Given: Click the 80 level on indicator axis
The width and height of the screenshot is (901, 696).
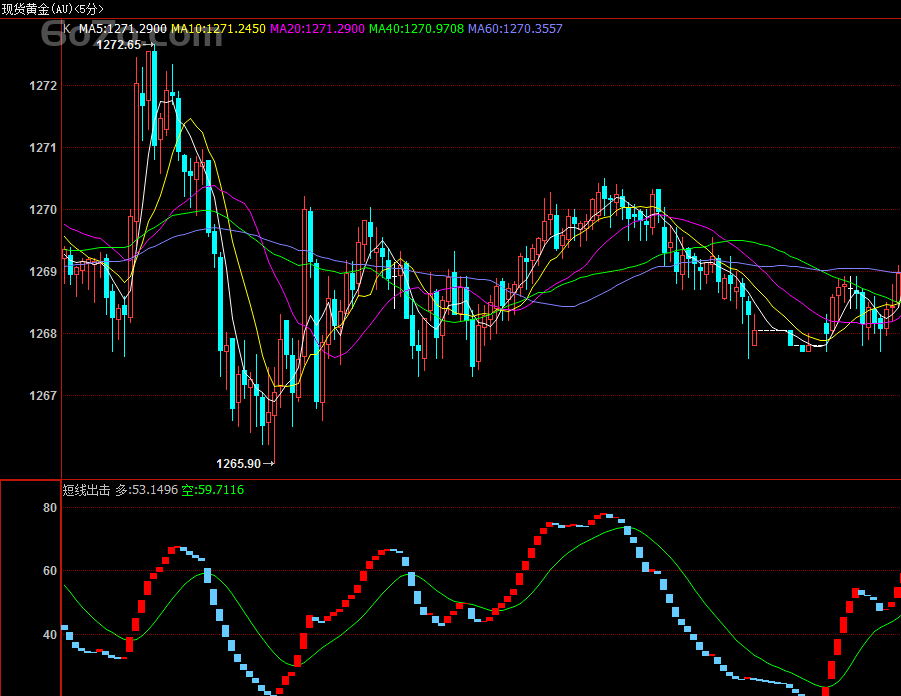Looking at the screenshot, I should tap(50, 507).
